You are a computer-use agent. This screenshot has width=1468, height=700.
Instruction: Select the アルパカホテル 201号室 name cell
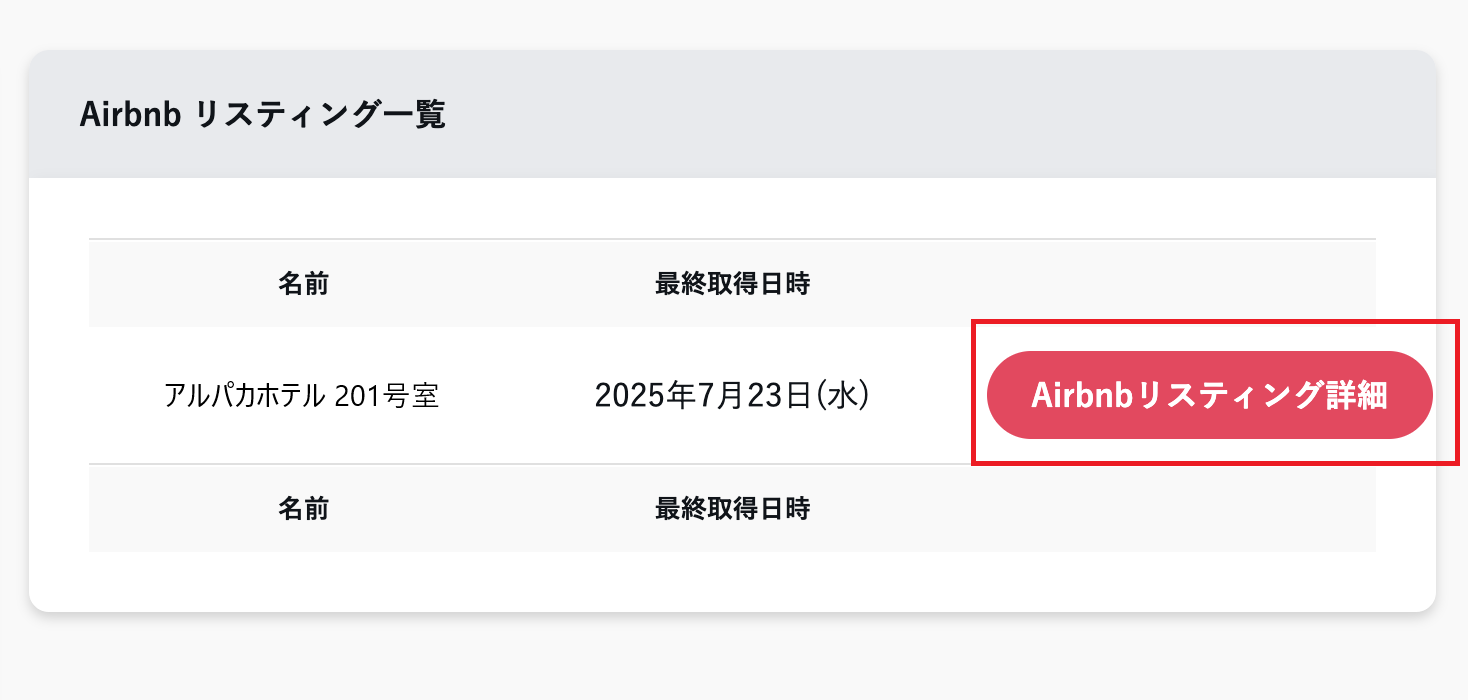pos(301,396)
